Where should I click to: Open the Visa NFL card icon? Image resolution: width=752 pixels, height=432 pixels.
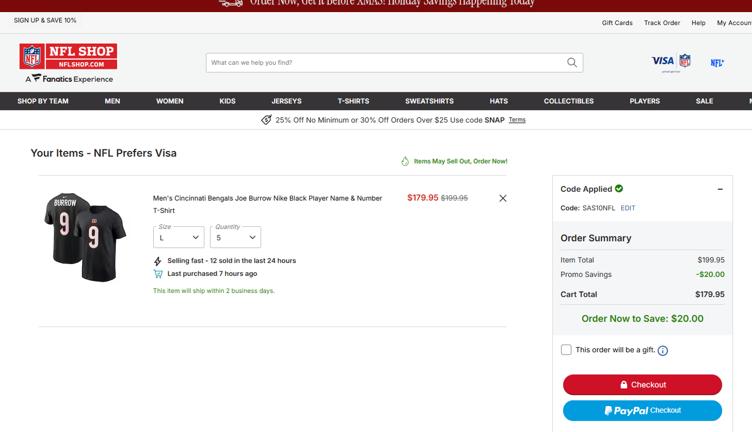coord(671,62)
